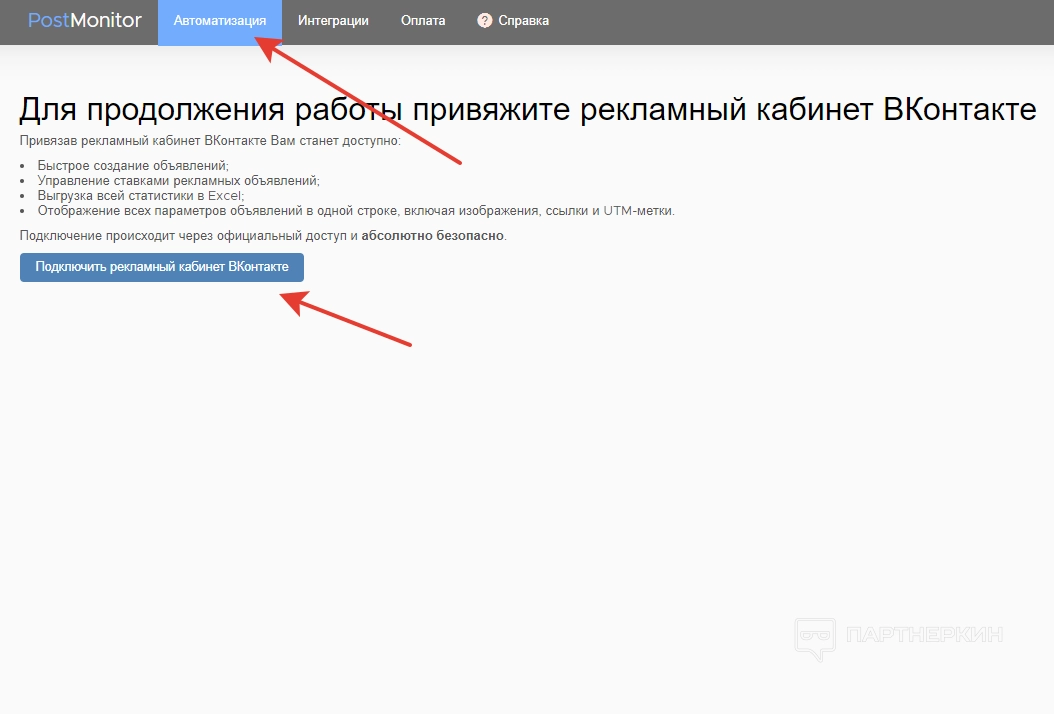The width and height of the screenshot is (1054, 714).
Task: Go to the Оплата section
Action: click(423, 21)
